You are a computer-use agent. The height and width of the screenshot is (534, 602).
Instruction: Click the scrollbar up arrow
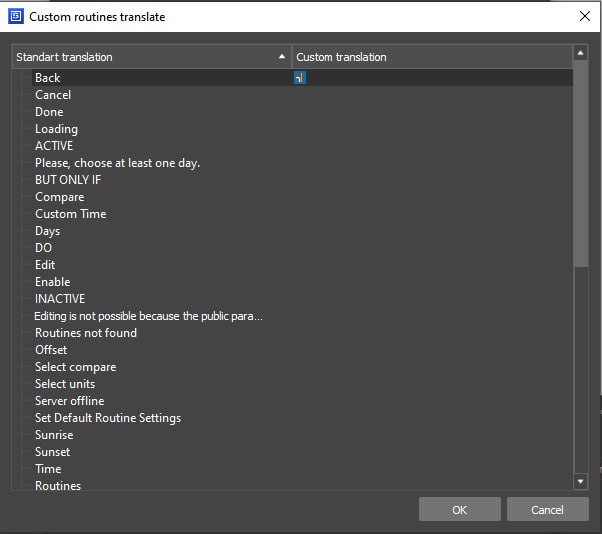point(580,52)
